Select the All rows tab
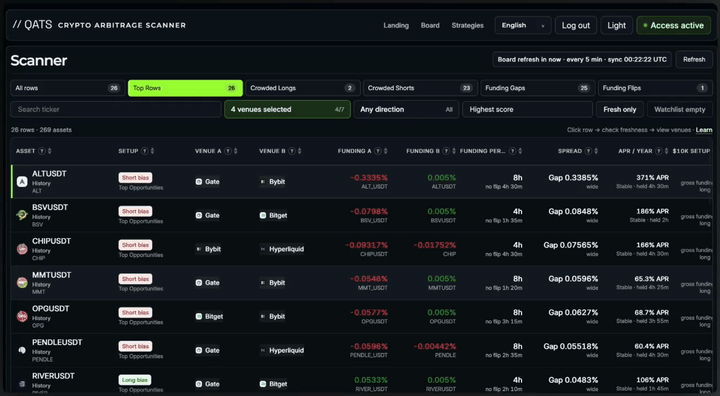The width and height of the screenshot is (720, 396). (x=68, y=88)
